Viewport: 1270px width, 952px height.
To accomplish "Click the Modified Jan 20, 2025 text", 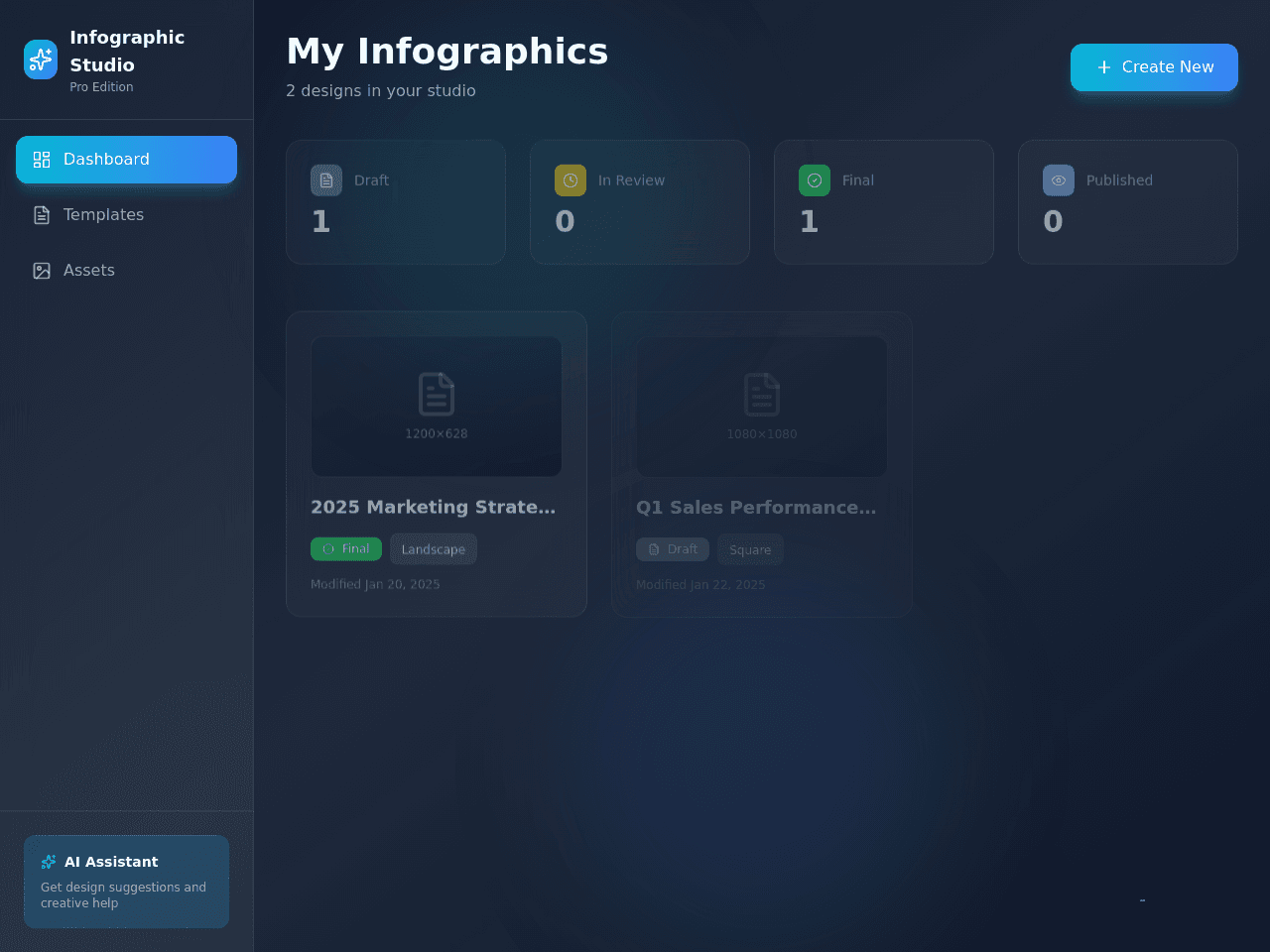I will click(x=375, y=585).
